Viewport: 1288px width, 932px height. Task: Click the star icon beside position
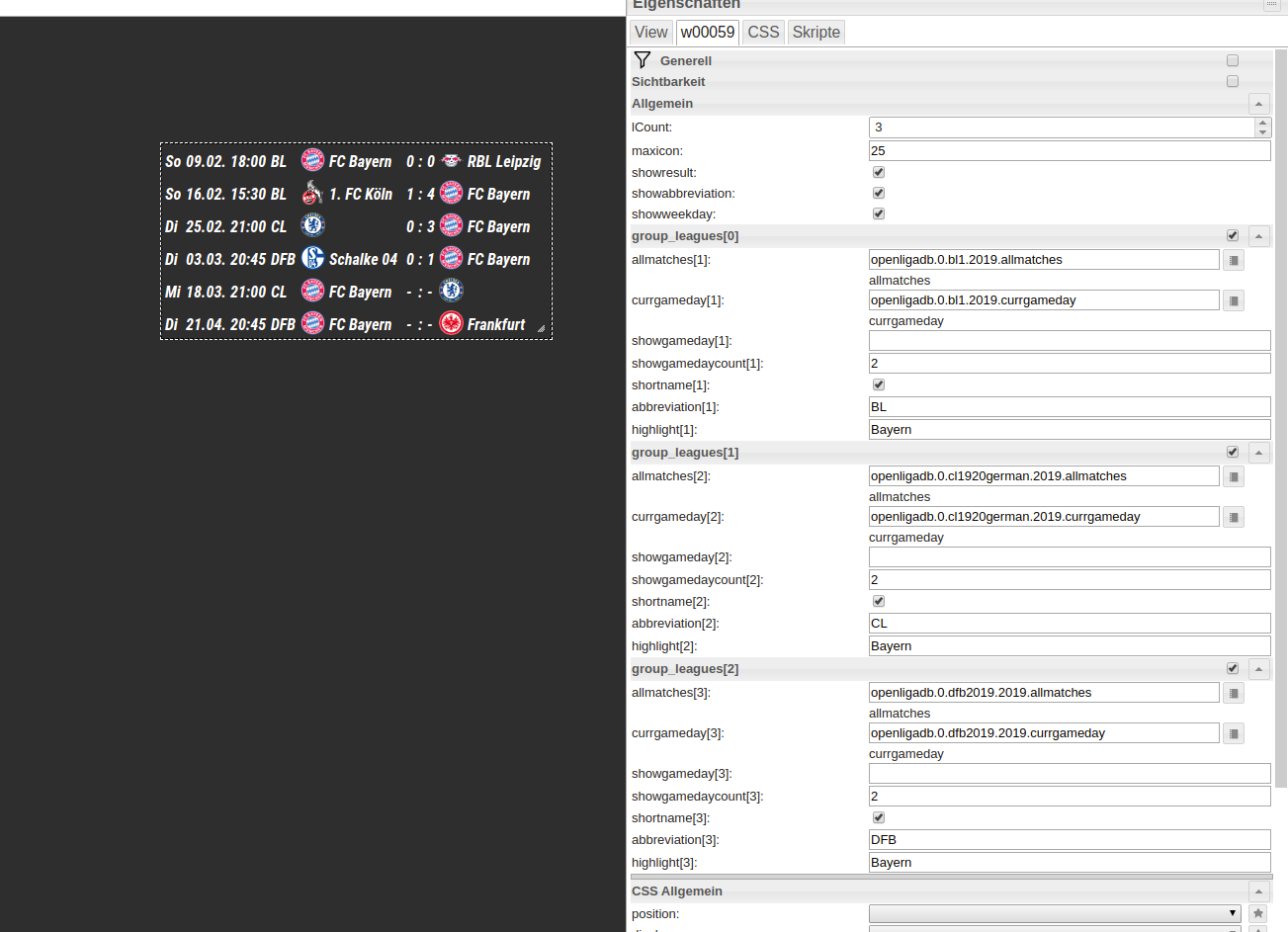pyautogui.click(x=1258, y=914)
